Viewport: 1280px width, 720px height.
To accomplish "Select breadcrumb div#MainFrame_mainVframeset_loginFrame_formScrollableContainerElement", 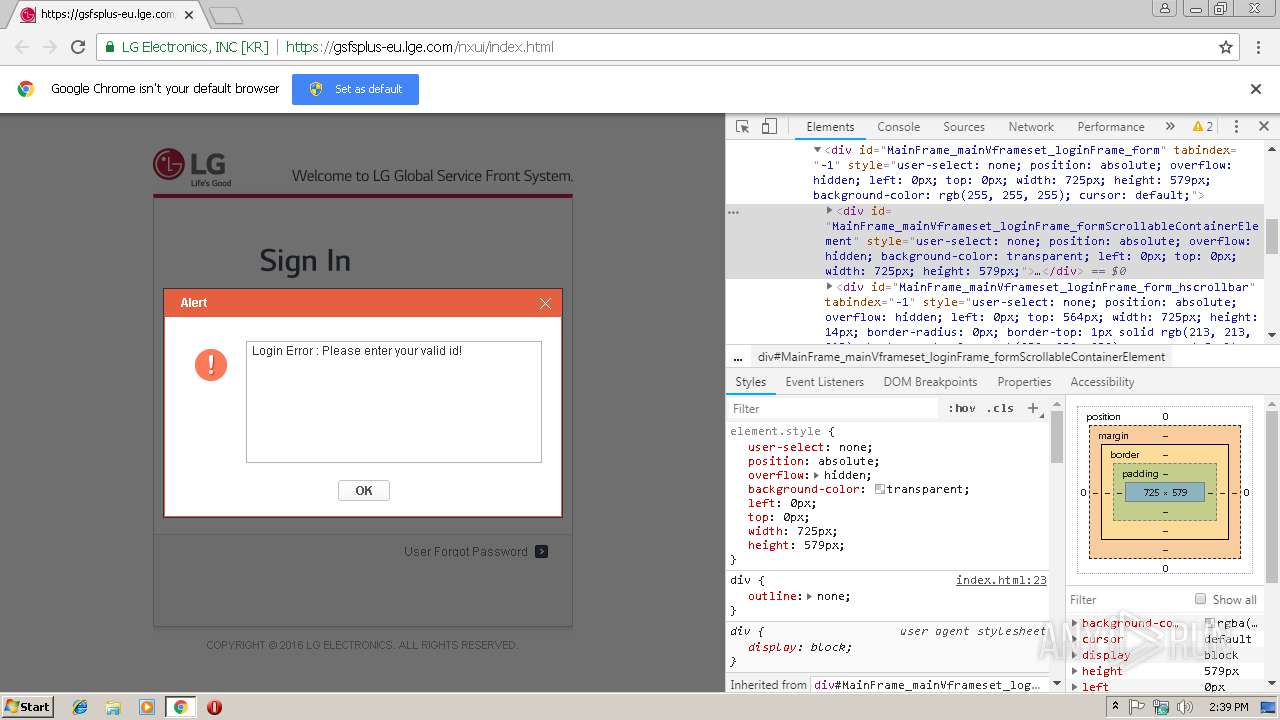I will [x=961, y=357].
